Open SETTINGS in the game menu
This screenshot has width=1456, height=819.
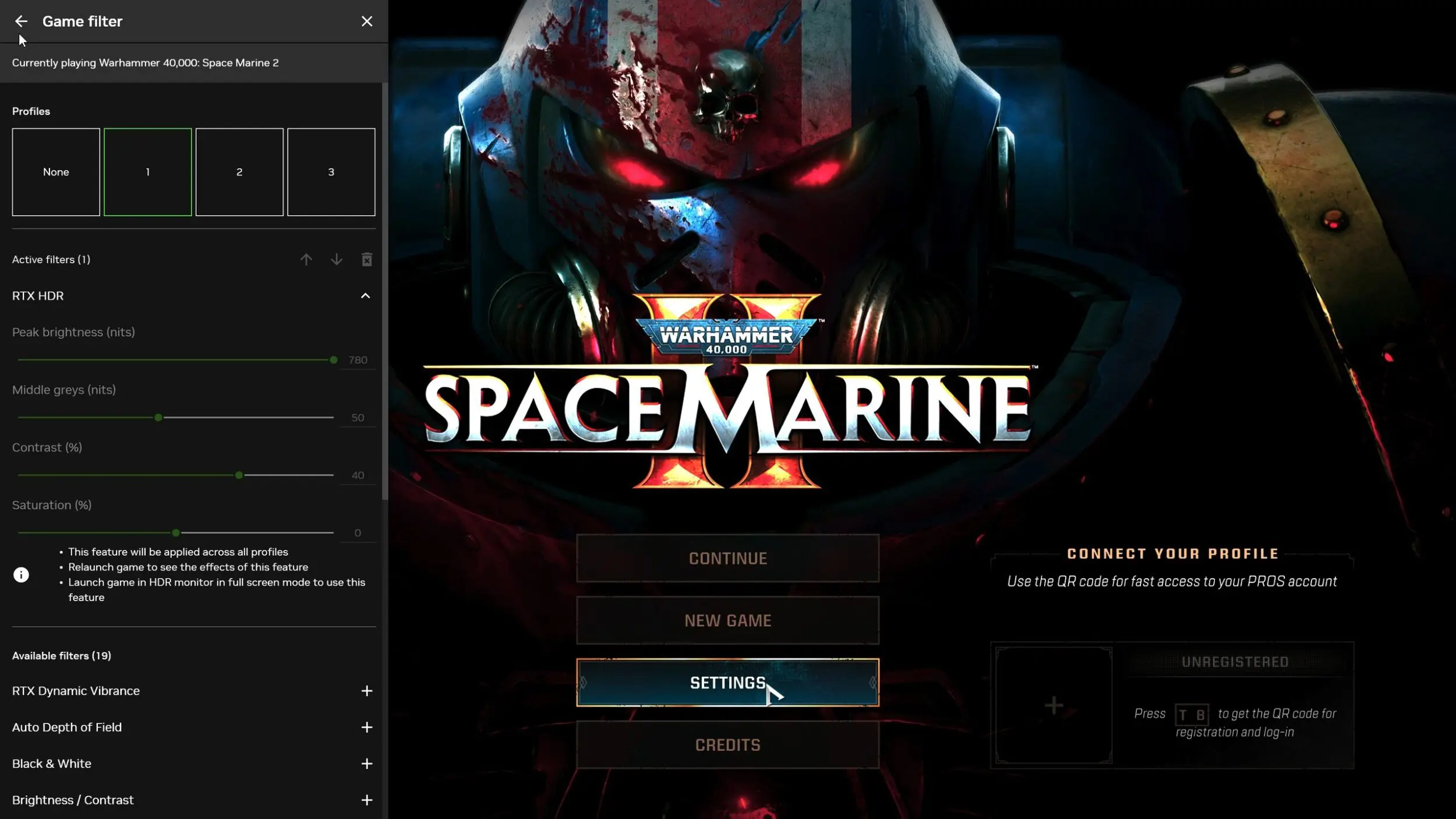click(x=728, y=683)
